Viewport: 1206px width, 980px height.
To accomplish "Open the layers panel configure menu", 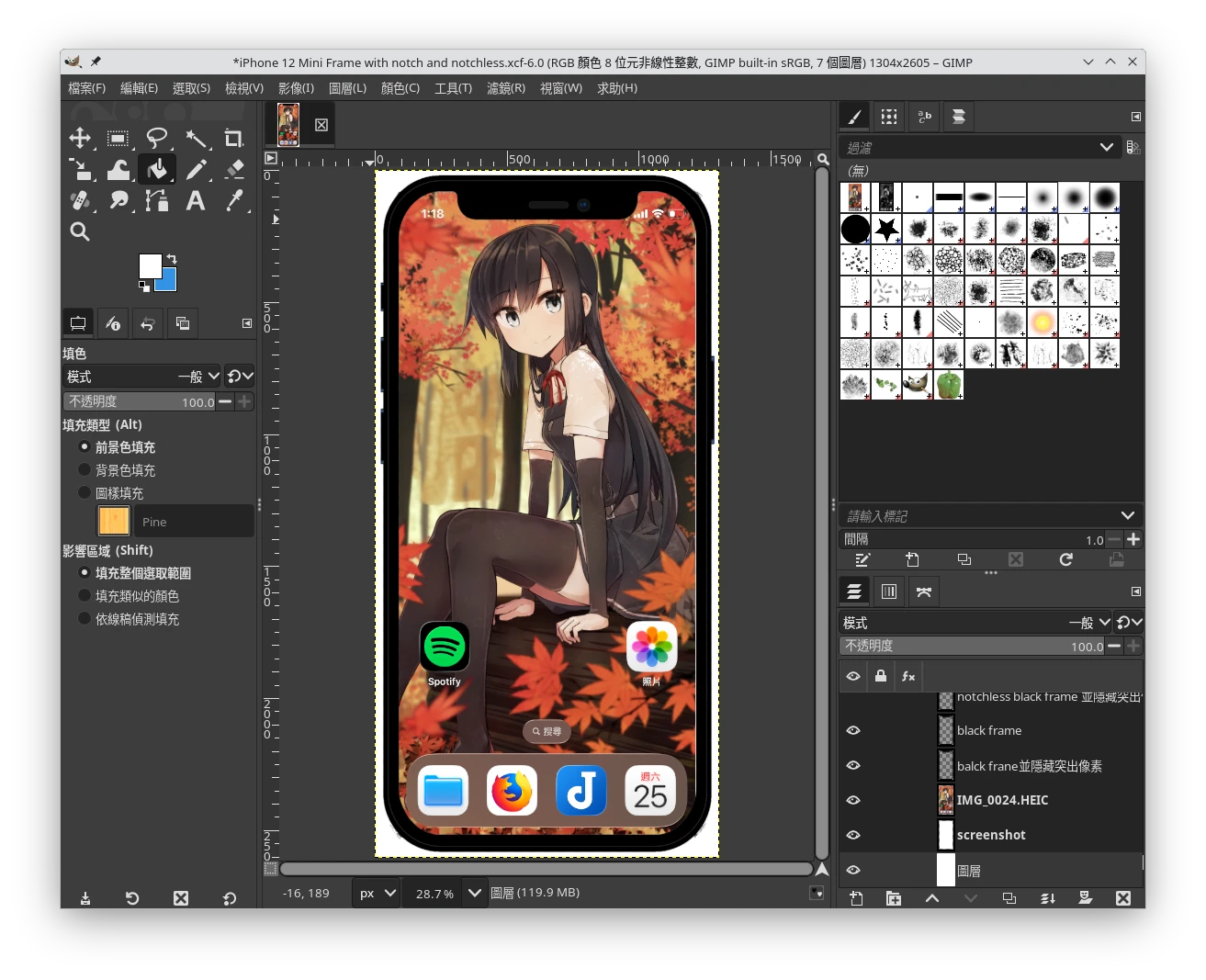I will tap(1135, 591).
